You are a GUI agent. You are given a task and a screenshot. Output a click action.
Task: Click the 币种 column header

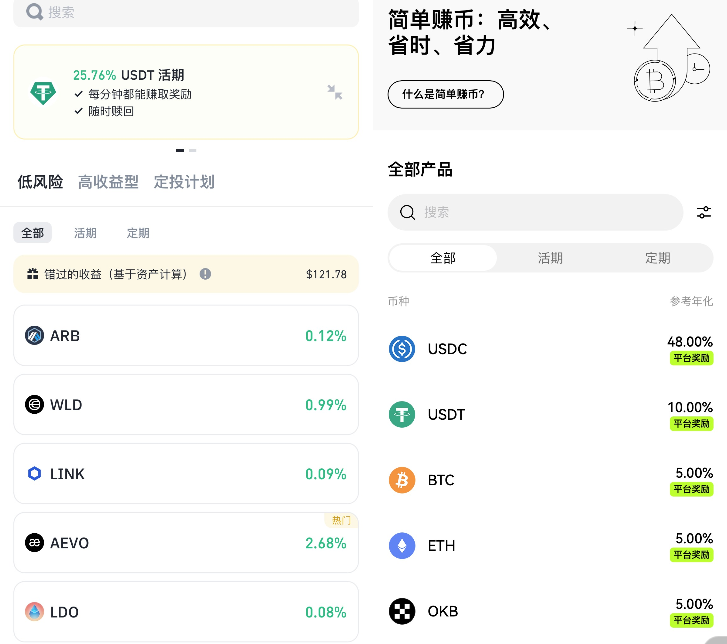(399, 301)
